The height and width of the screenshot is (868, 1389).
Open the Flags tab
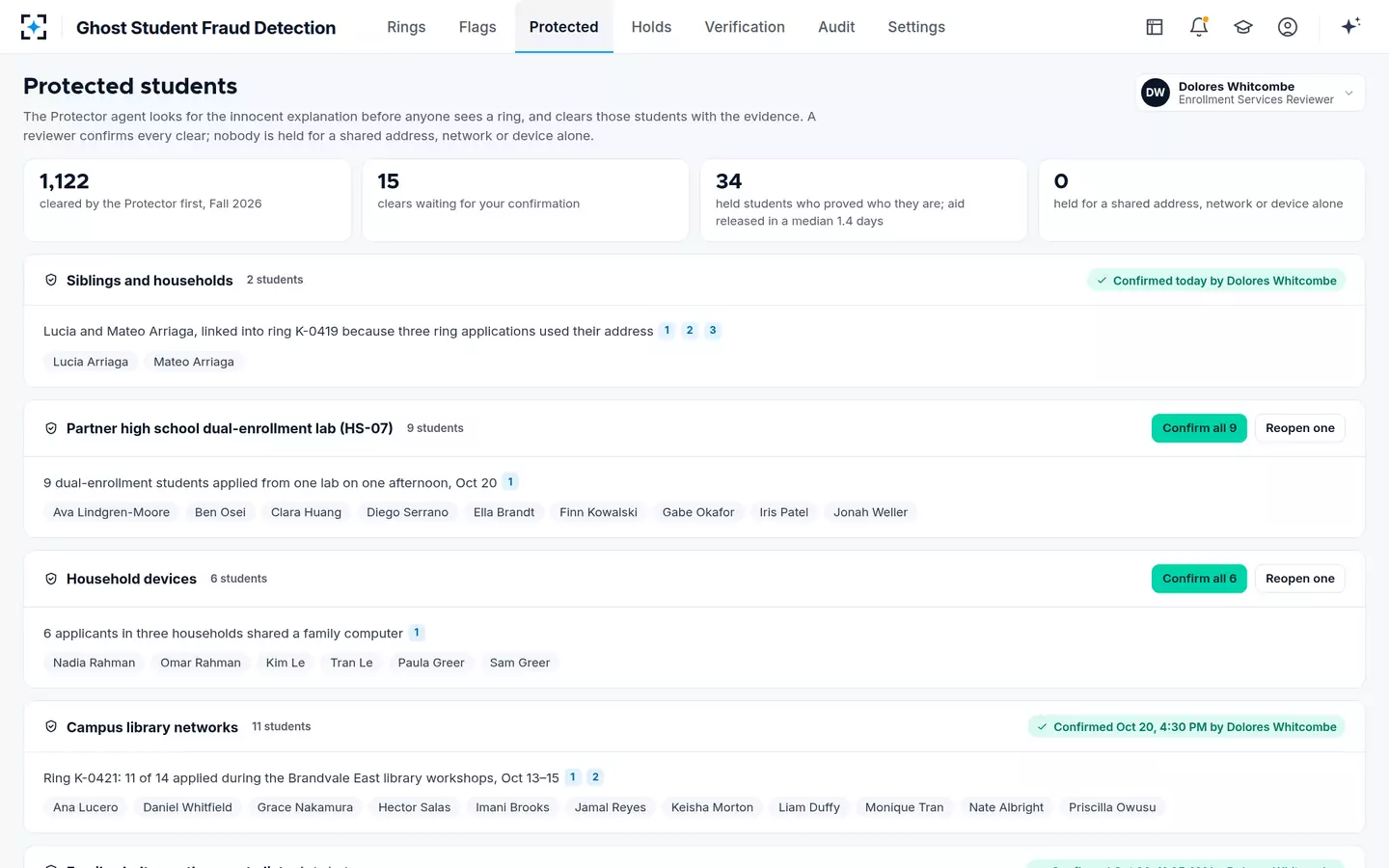click(477, 27)
